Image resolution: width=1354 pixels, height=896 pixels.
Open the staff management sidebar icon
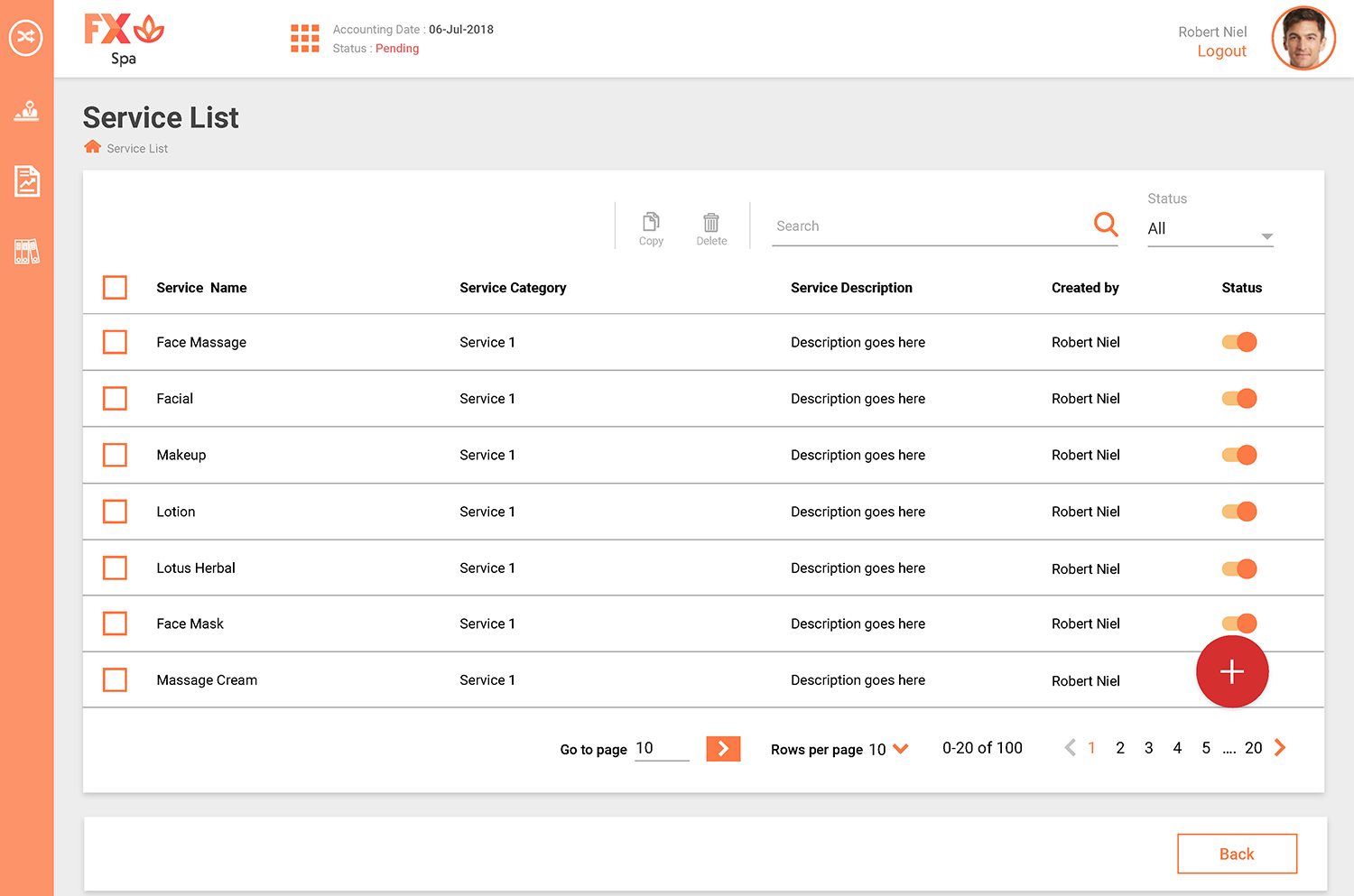pyautogui.click(x=26, y=111)
